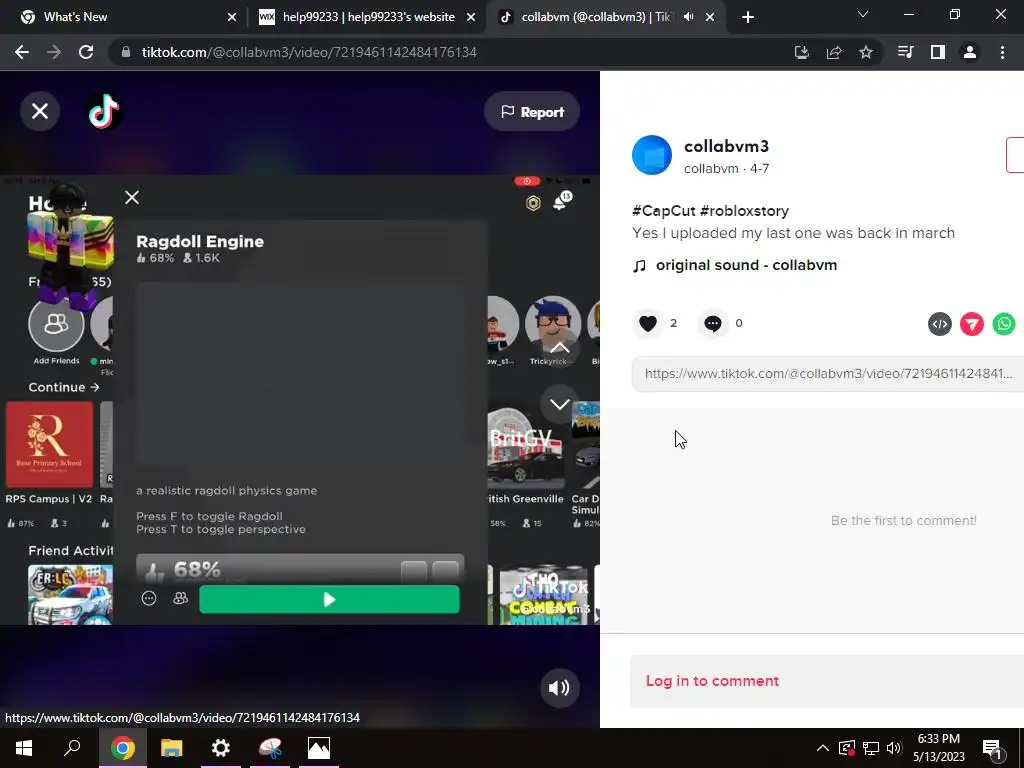The width and height of the screenshot is (1024, 768).
Task: Click the Snipping Tool taskbar icon
Action: click(x=270, y=748)
